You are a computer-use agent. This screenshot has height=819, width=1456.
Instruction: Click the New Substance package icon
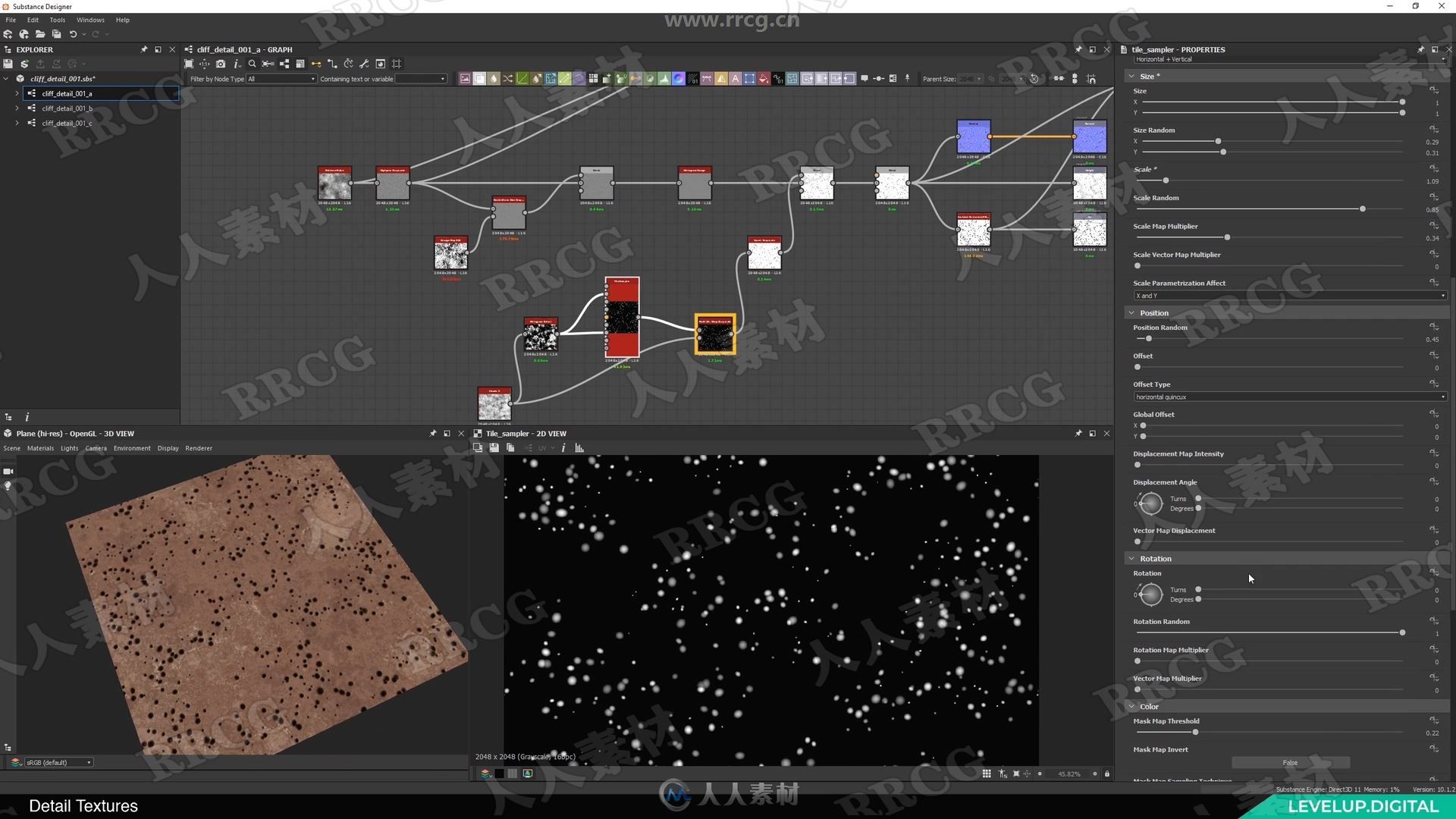click(x=8, y=34)
